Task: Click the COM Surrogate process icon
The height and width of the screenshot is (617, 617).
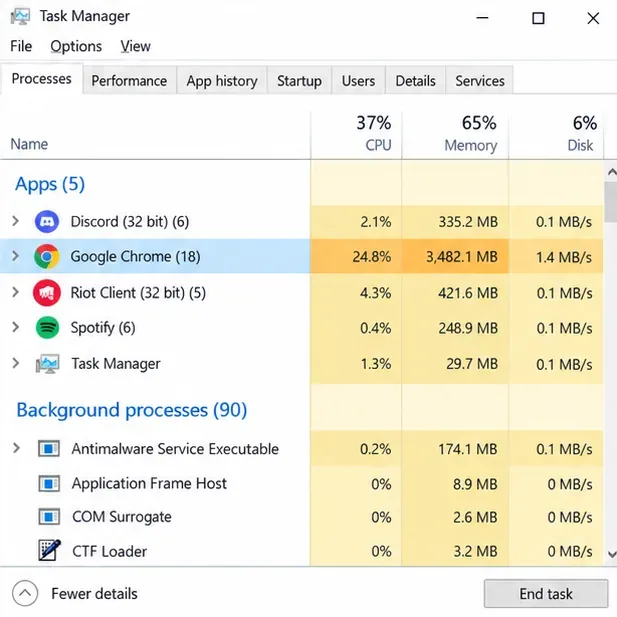Action: pos(49,517)
